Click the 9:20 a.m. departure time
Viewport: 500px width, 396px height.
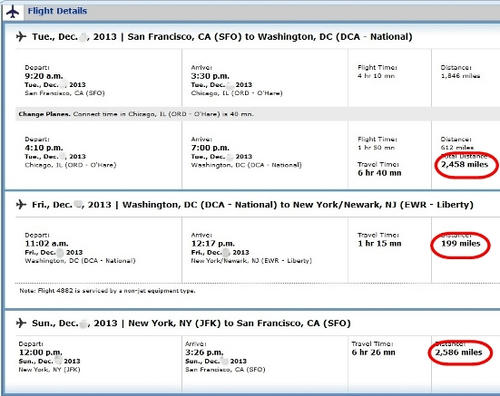click(x=44, y=76)
